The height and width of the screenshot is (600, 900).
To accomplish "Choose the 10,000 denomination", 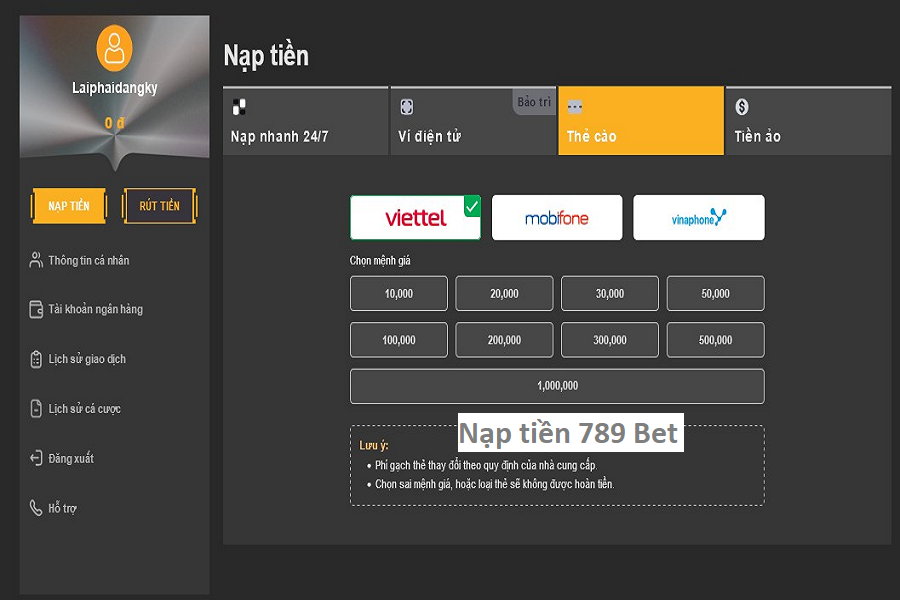I will [x=398, y=294].
